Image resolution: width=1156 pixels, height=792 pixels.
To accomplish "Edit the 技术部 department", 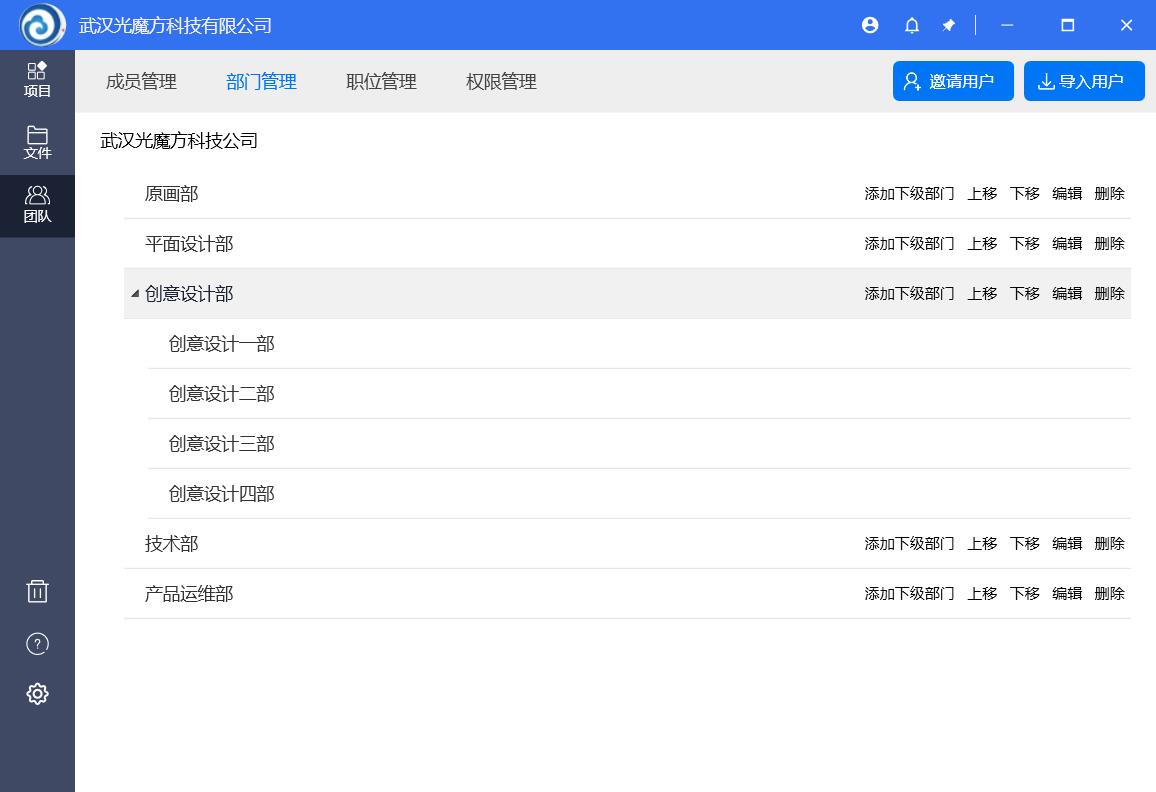I will [1067, 544].
